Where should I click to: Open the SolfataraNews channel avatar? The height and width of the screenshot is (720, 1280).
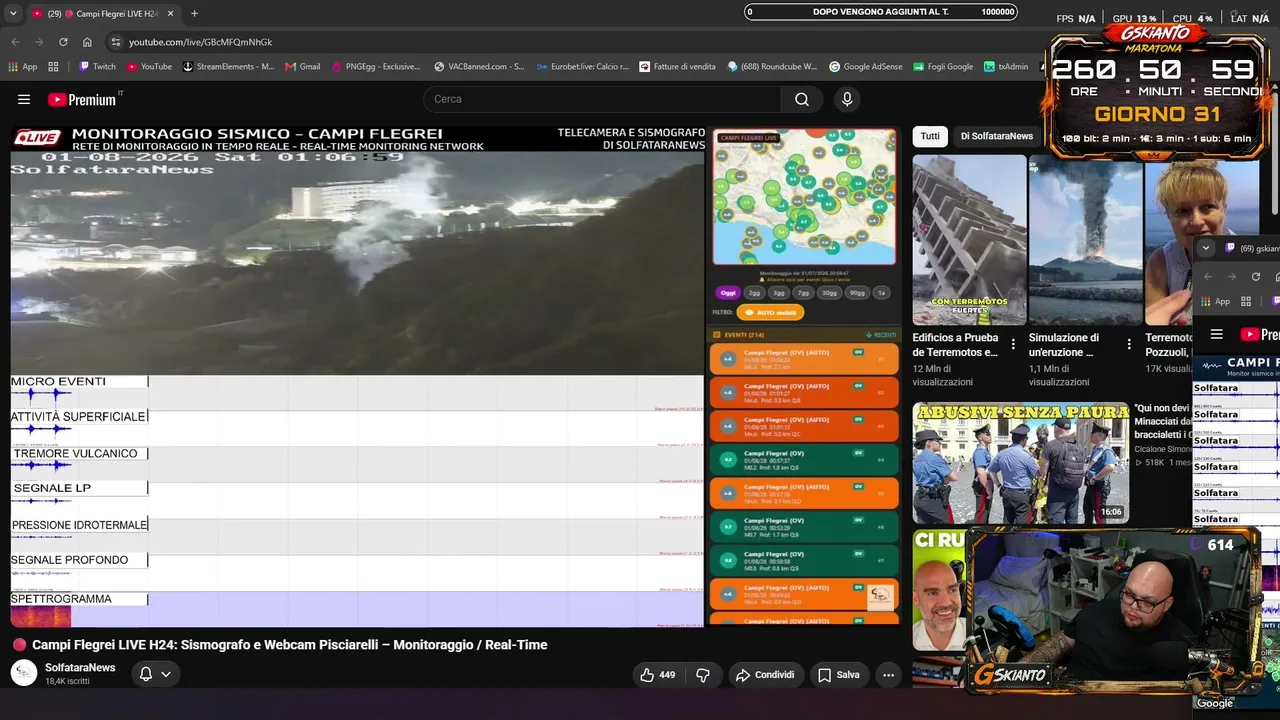pos(24,673)
